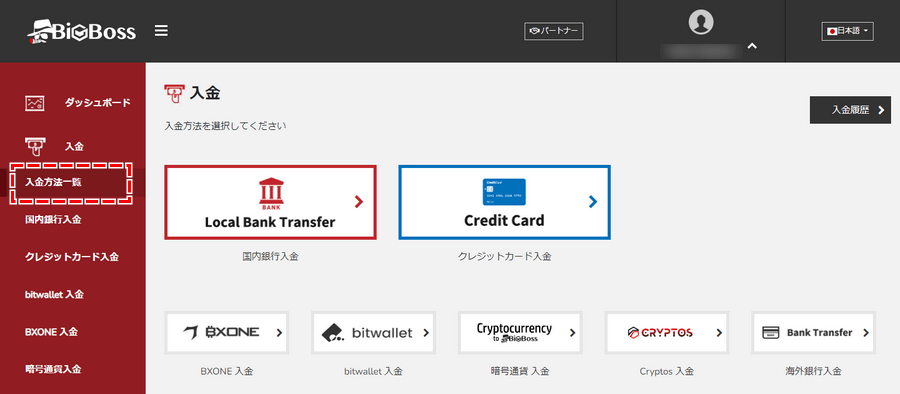Go to ダッシュボード in sidebar
Viewport: 900px width, 394px height.
click(x=98, y=103)
